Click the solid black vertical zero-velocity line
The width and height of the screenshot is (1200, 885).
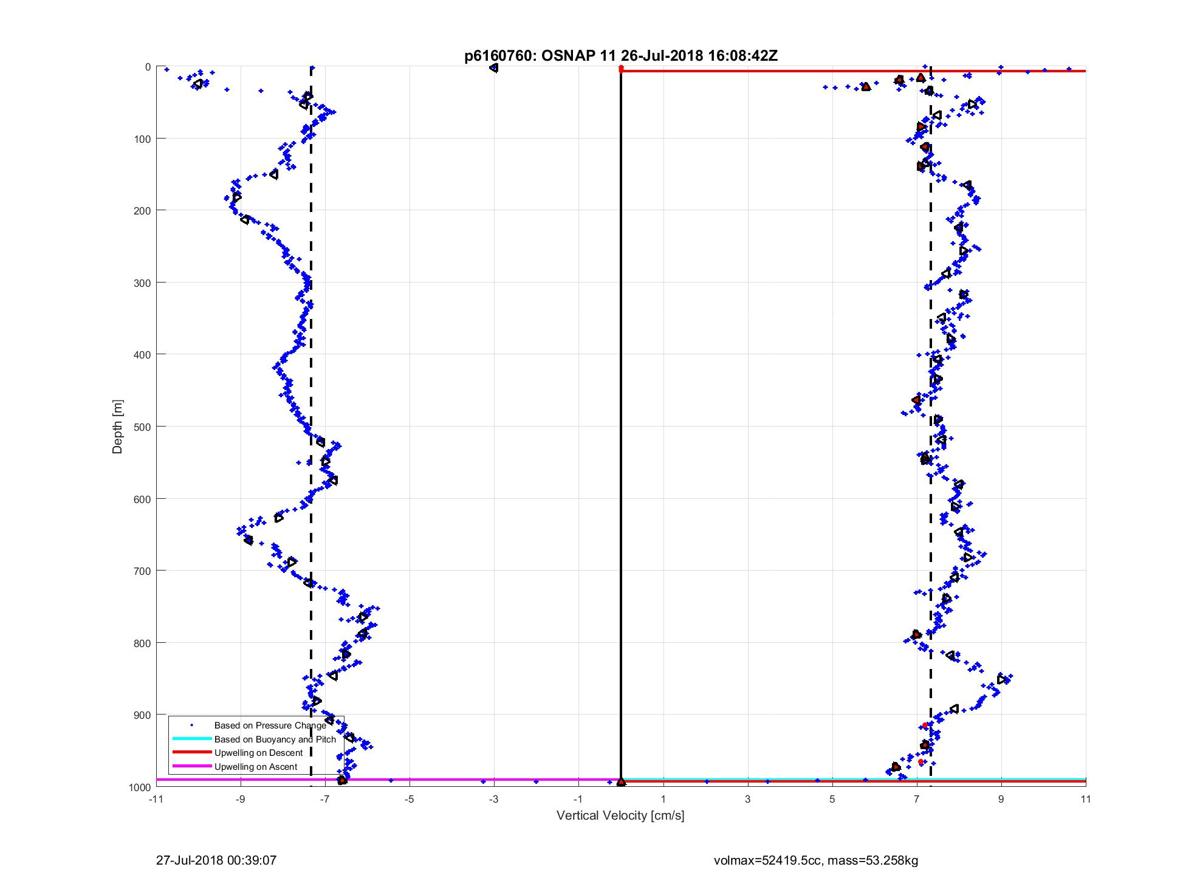621,426
